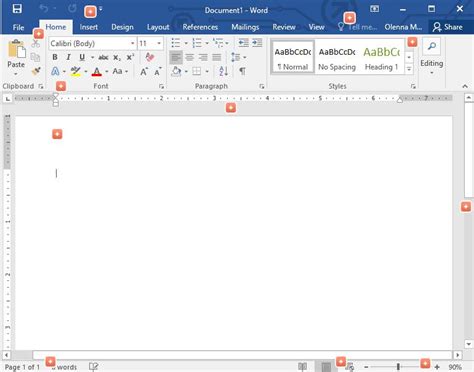Start a bulleted list
This screenshot has height=372, width=474.
176,43
